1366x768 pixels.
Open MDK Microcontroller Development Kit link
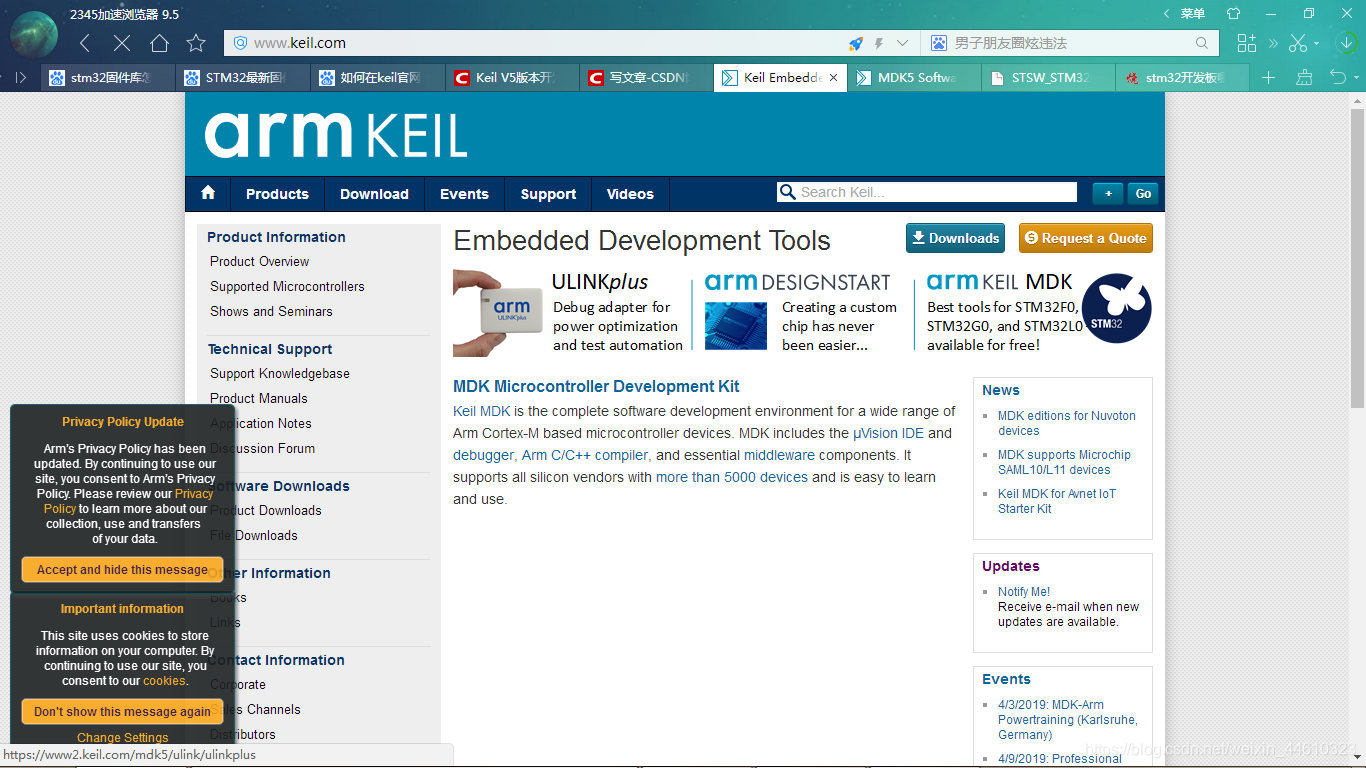[x=596, y=386]
